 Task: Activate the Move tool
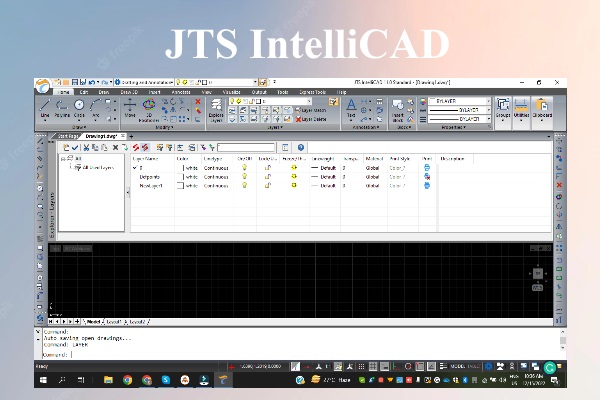pyautogui.click(x=130, y=108)
